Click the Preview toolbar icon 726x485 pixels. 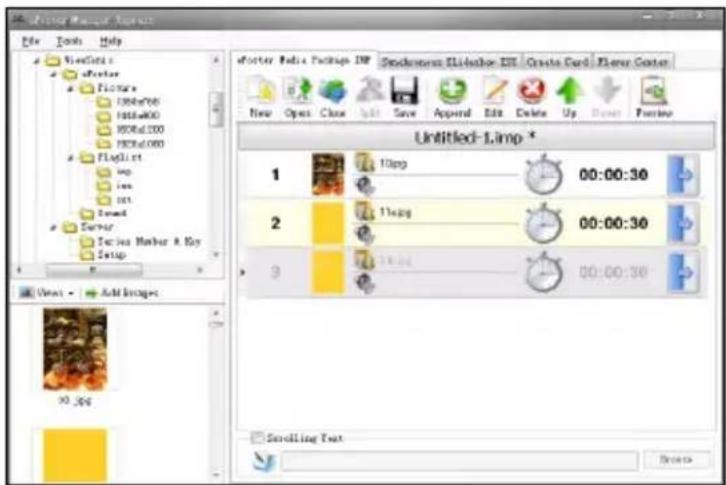coord(654,91)
